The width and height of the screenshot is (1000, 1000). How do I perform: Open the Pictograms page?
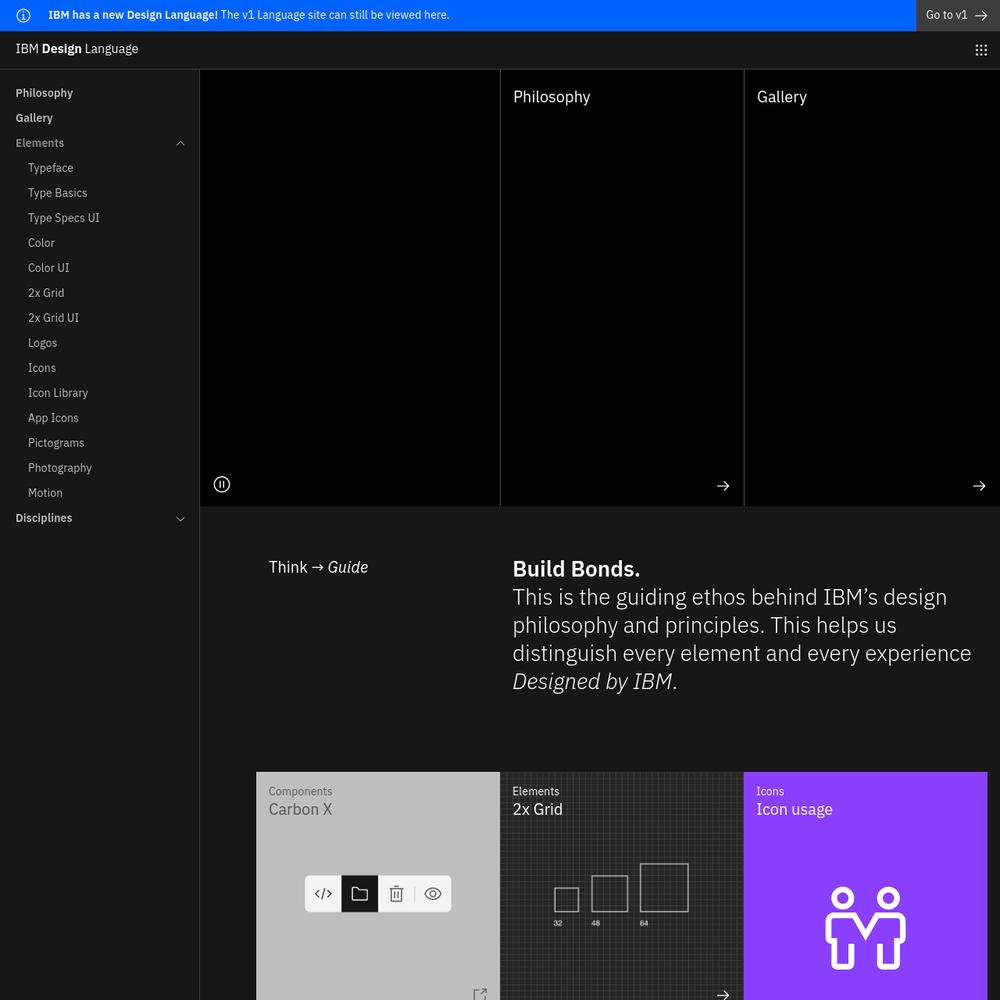(x=56, y=443)
